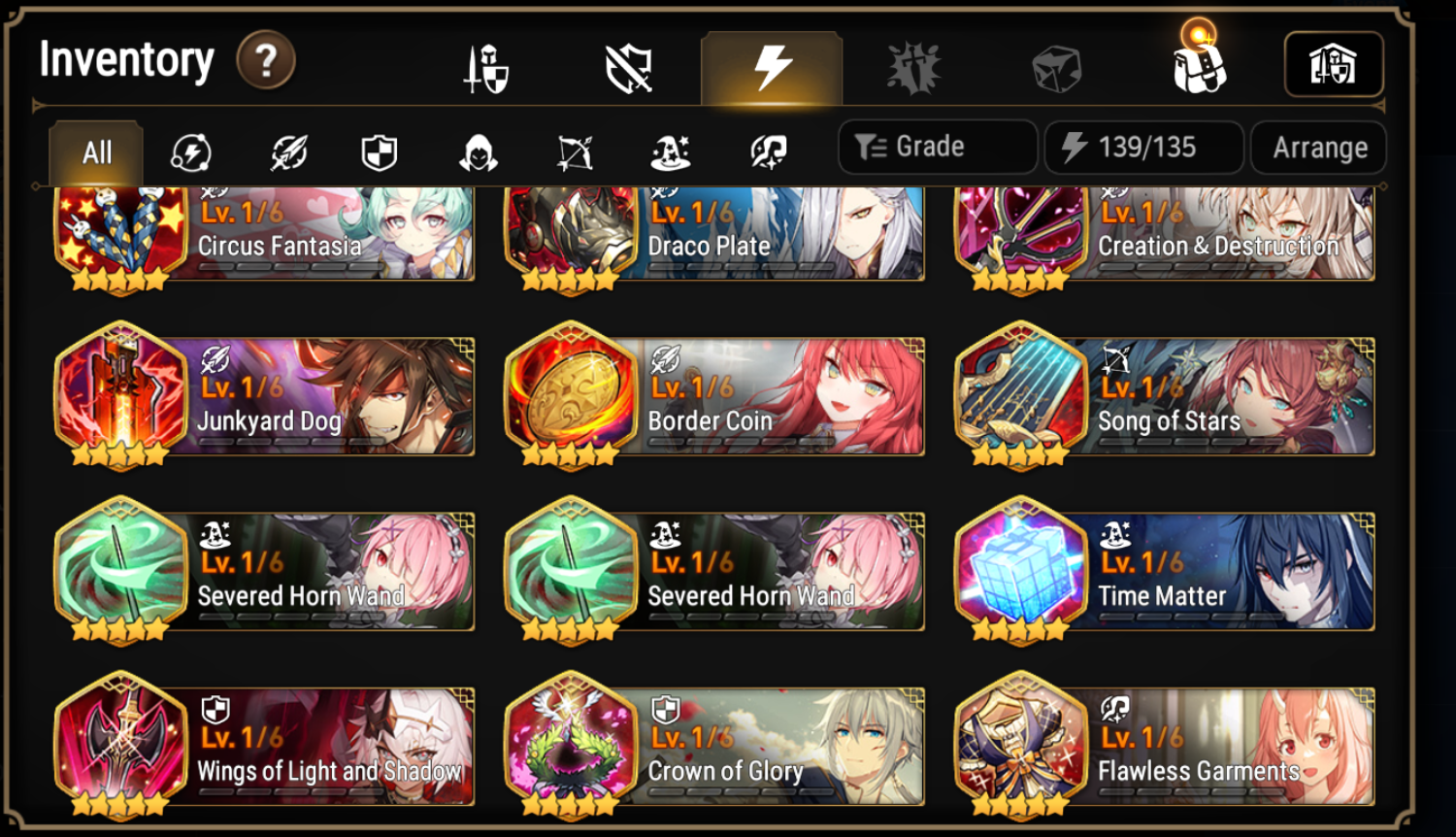This screenshot has width=1456, height=837.
Task: Expand the Grade sort dropdown
Action: (x=938, y=147)
